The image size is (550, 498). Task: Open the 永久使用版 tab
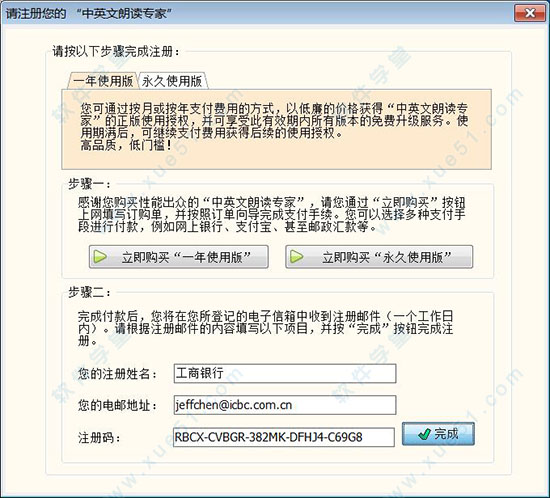pos(172,81)
